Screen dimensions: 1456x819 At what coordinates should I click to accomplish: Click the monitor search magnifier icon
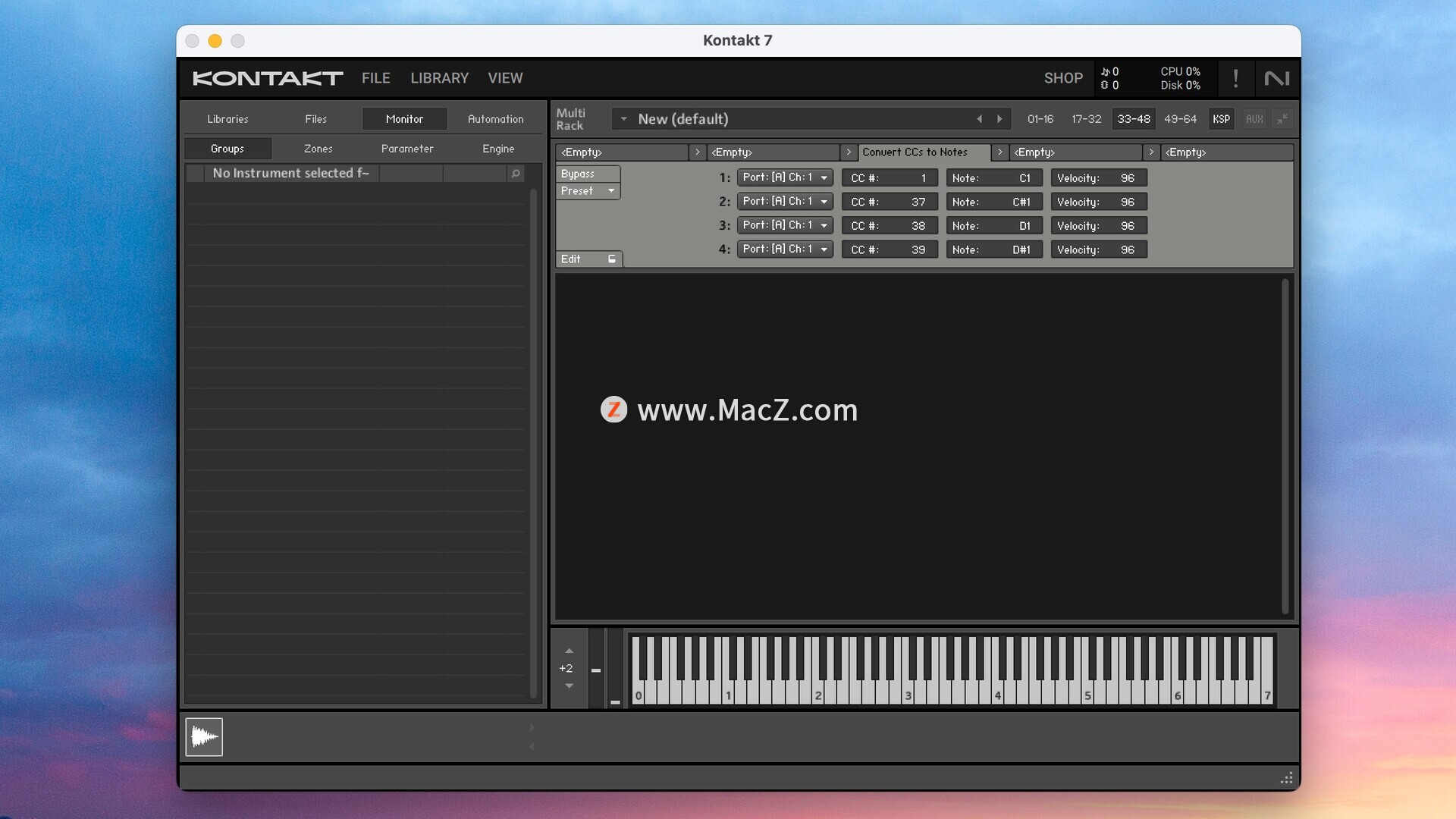point(516,174)
